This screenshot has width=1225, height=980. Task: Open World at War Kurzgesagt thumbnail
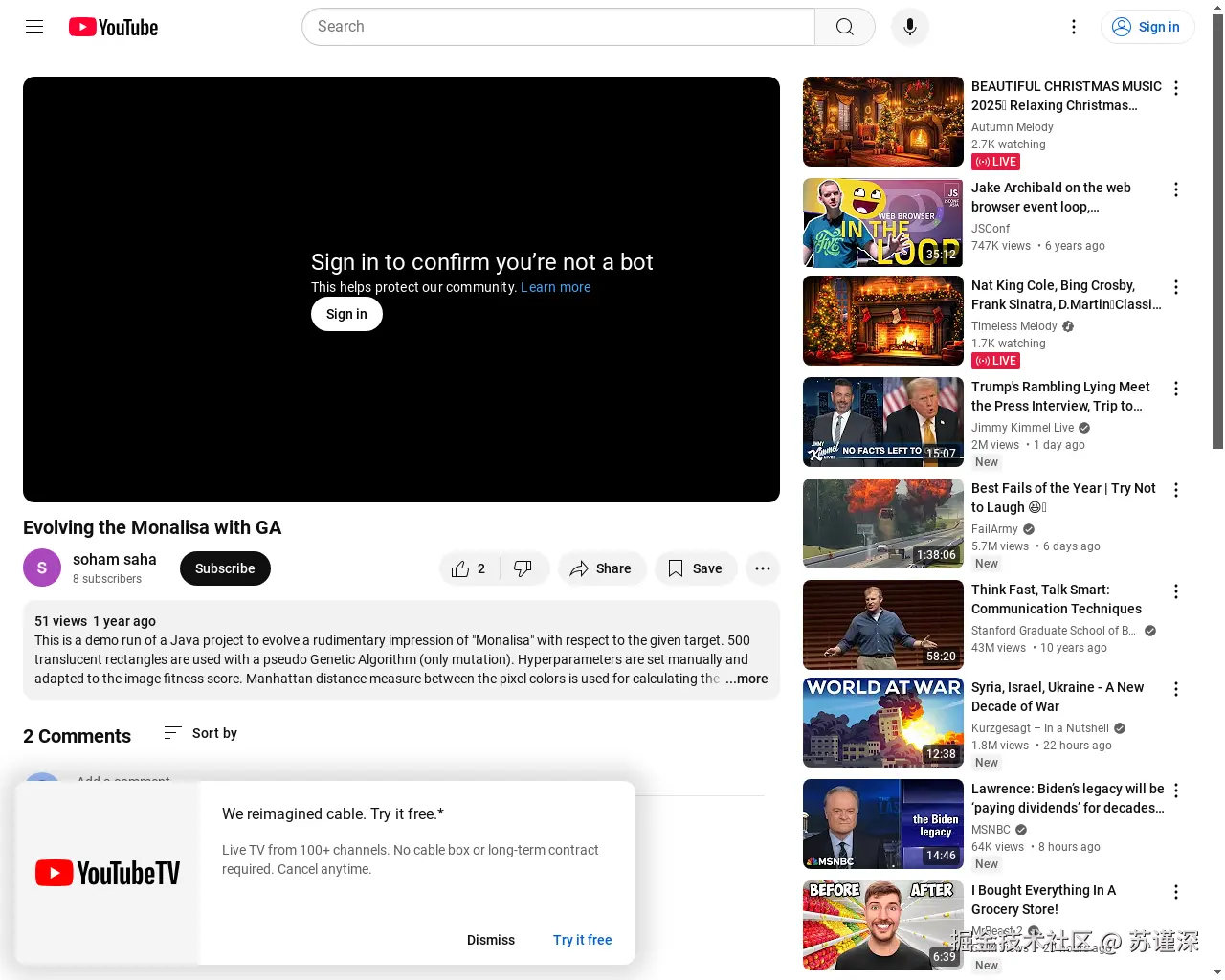click(x=883, y=723)
